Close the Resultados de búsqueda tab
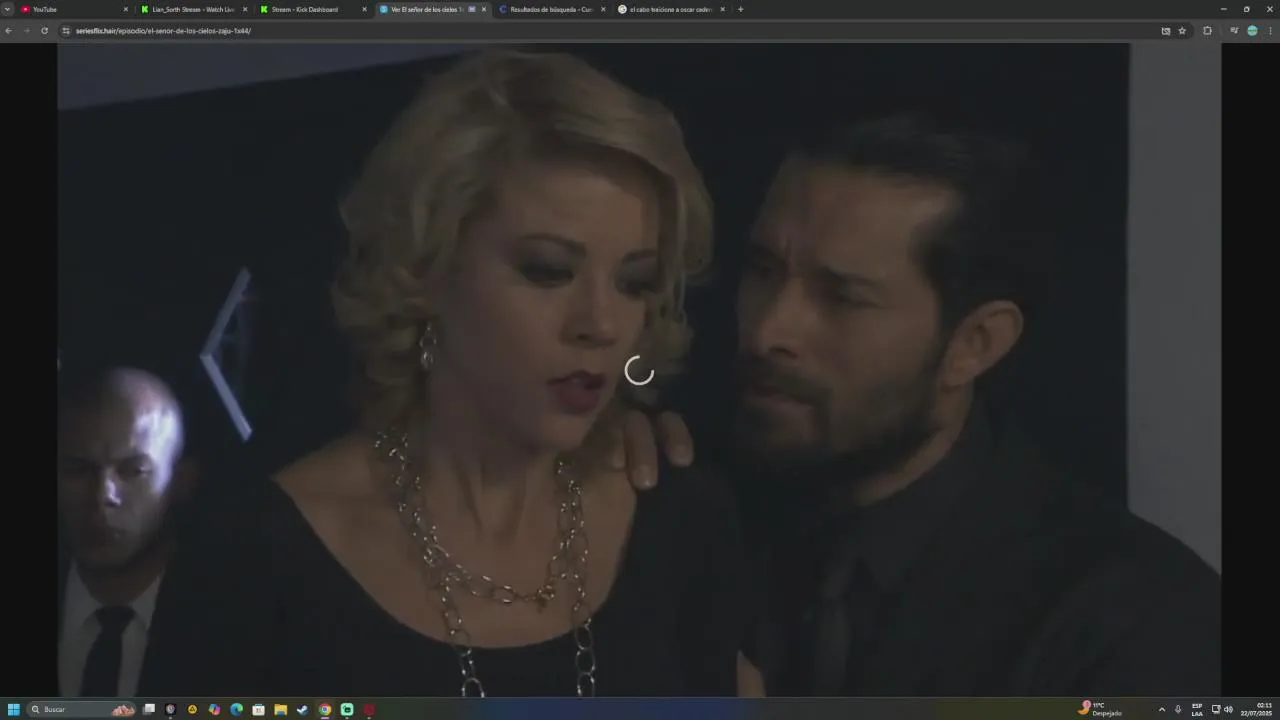 (x=603, y=9)
